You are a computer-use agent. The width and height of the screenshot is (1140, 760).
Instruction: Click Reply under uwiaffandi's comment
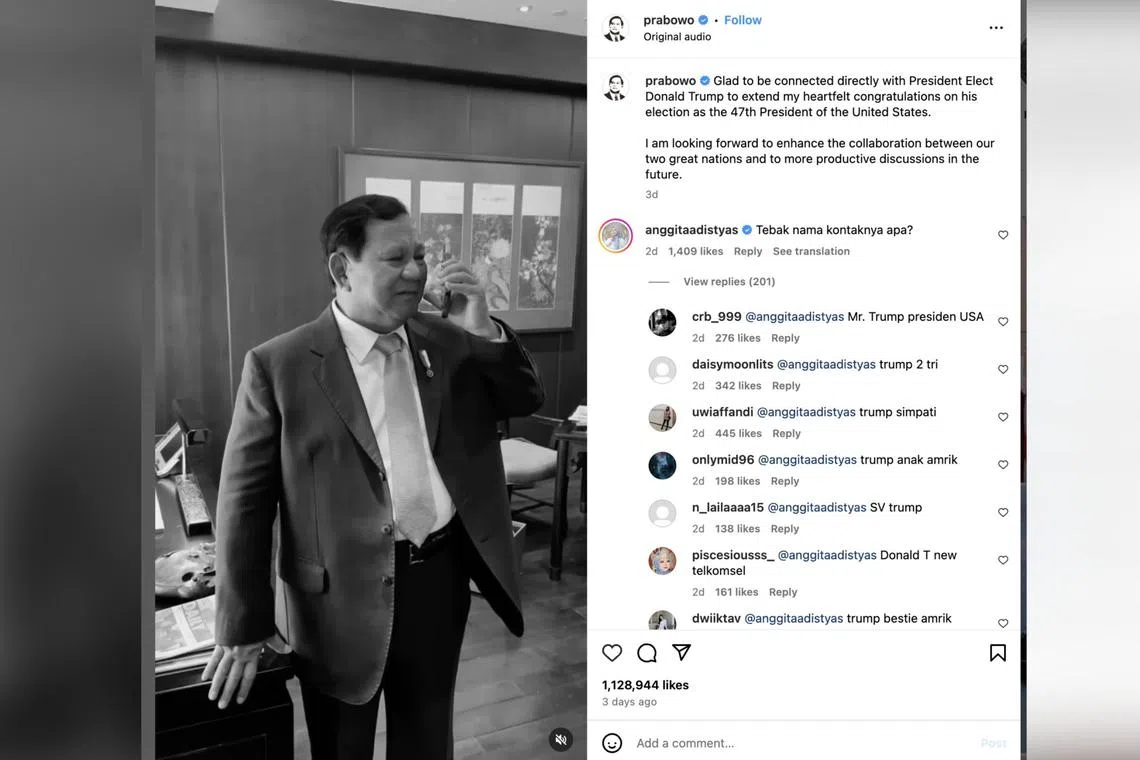point(786,433)
